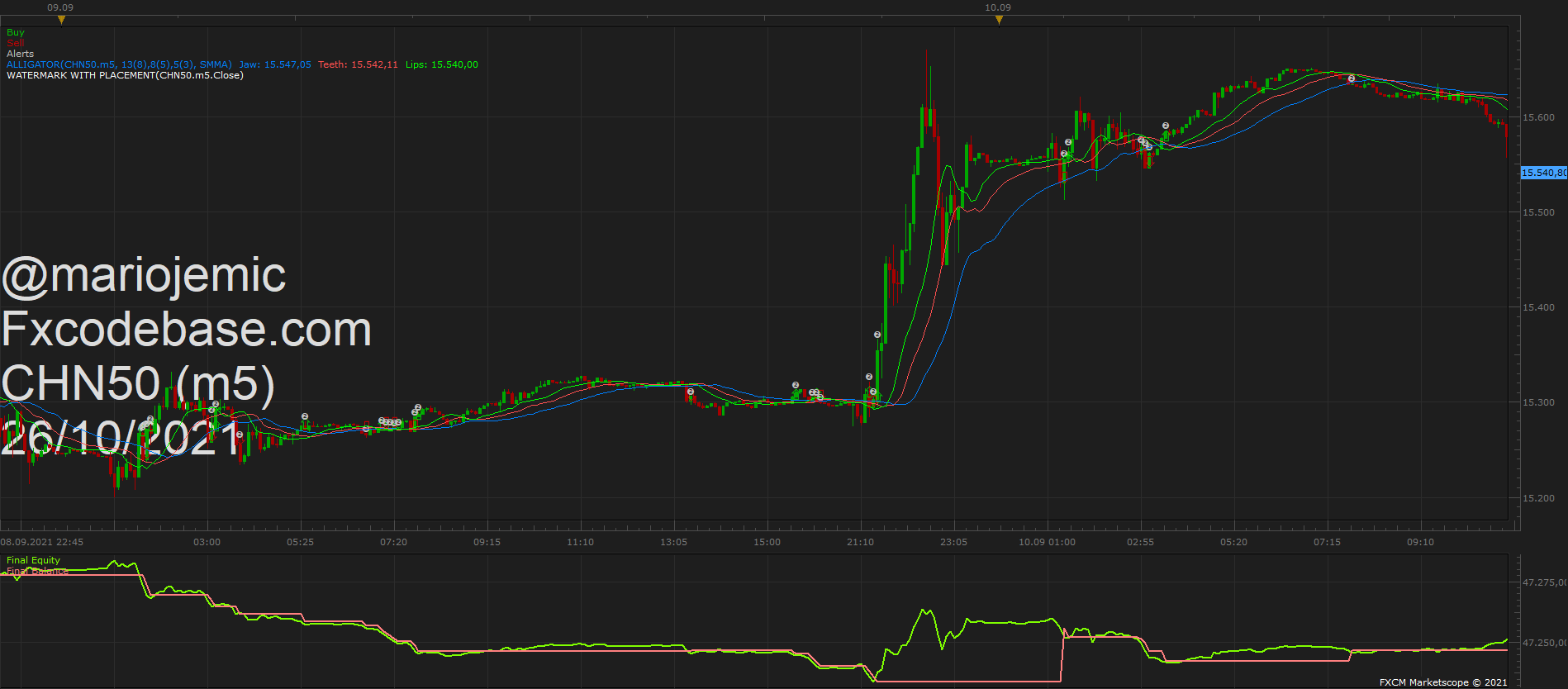
Task: Click the 21:10 time axis label
Action: [x=861, y=542]
